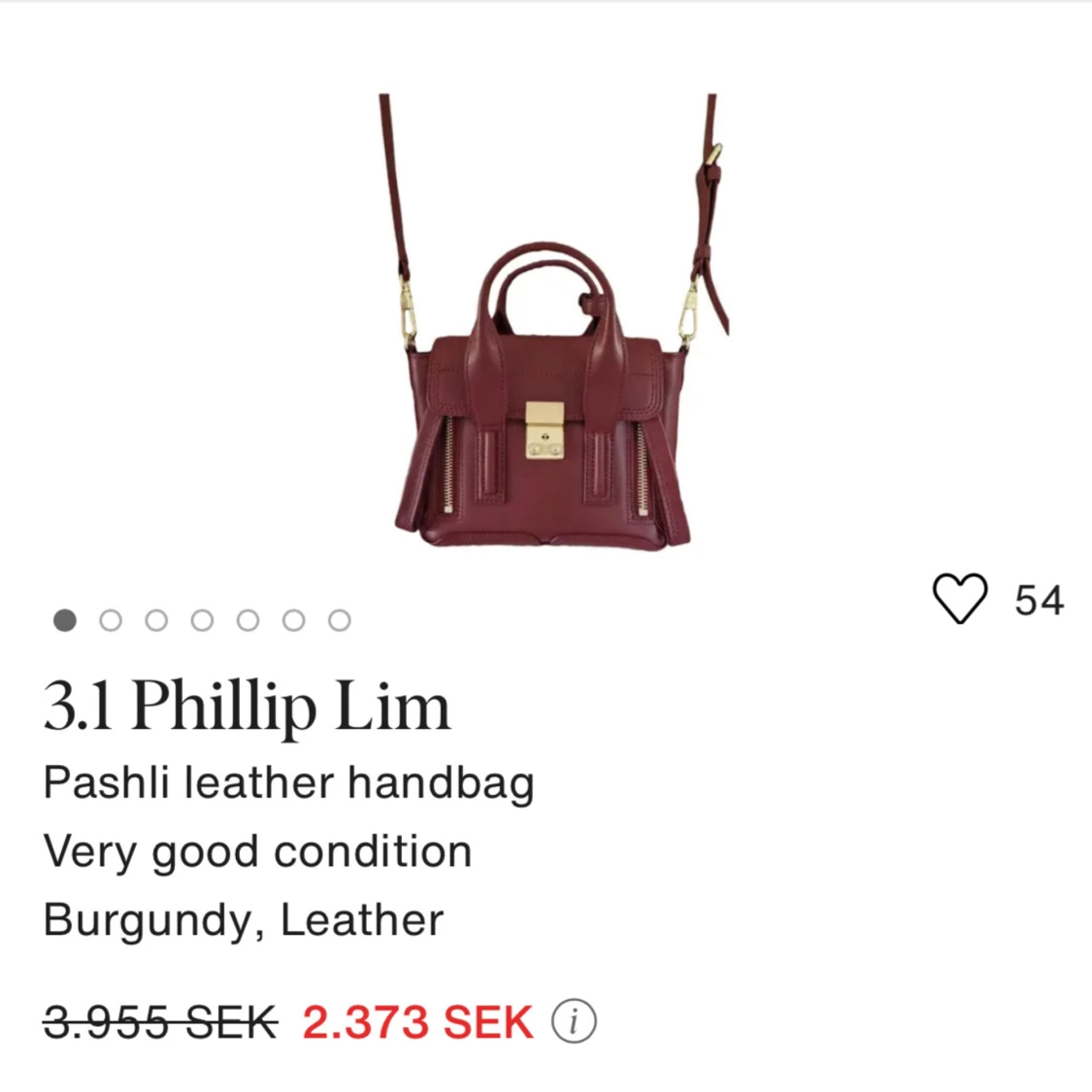The image size is (1092, 1092).
Task: Show the last image via seventh dot
Action: [x=339, y=620]
